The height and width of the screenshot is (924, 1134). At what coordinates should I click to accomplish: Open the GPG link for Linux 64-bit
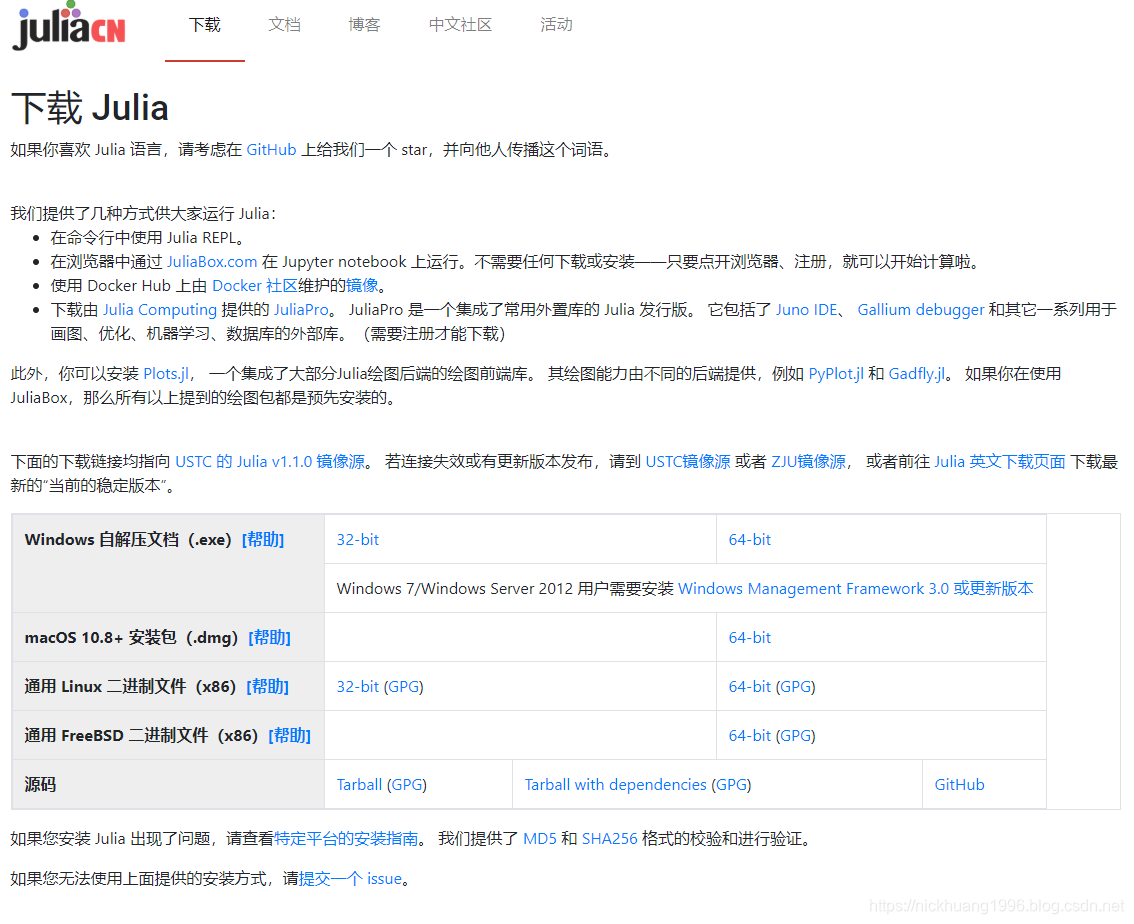point(796,687)
